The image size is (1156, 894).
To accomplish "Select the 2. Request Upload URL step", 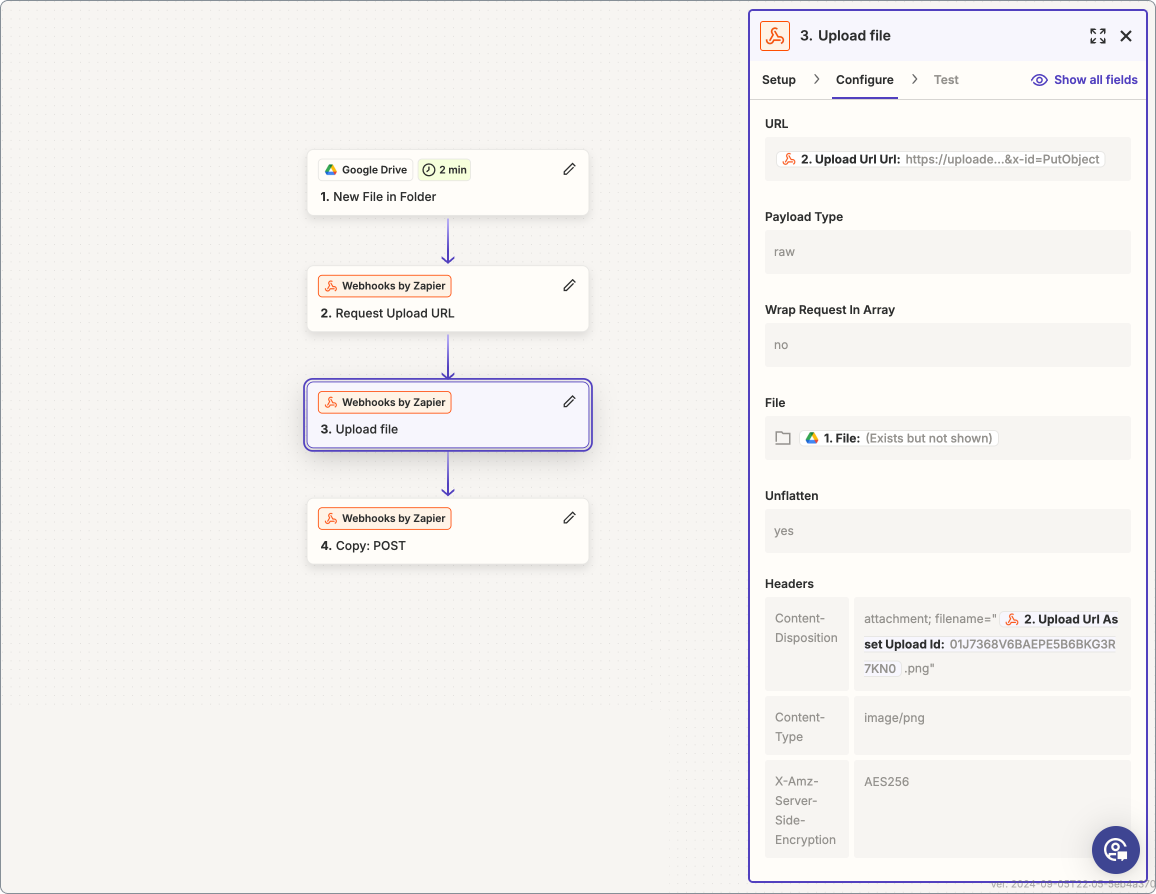I will 448,298.
